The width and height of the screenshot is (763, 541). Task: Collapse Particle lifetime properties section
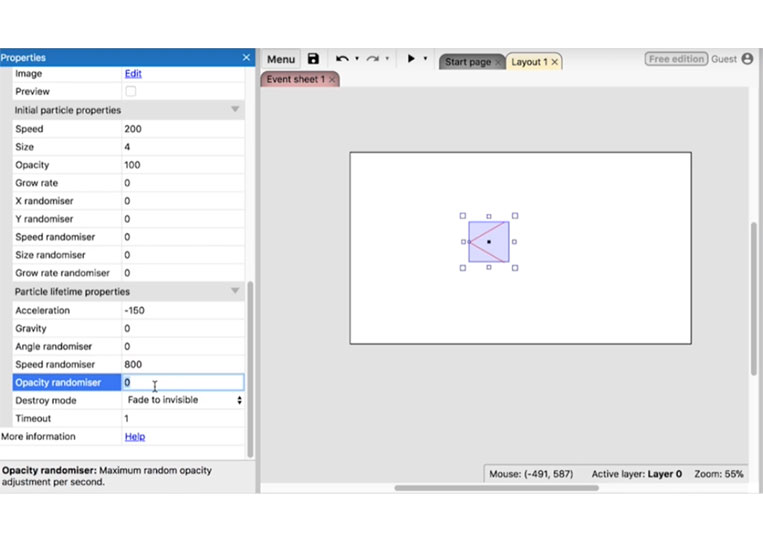(235, 291)
